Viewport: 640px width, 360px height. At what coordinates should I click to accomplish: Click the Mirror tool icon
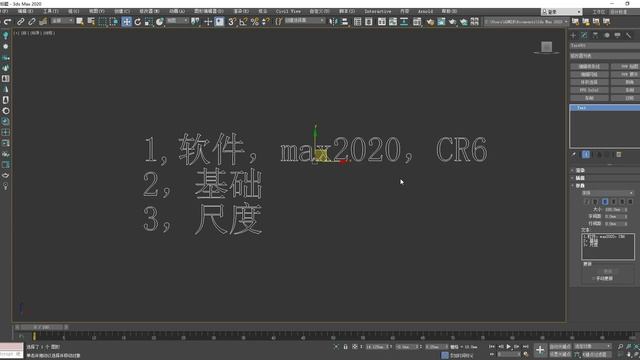333,22
